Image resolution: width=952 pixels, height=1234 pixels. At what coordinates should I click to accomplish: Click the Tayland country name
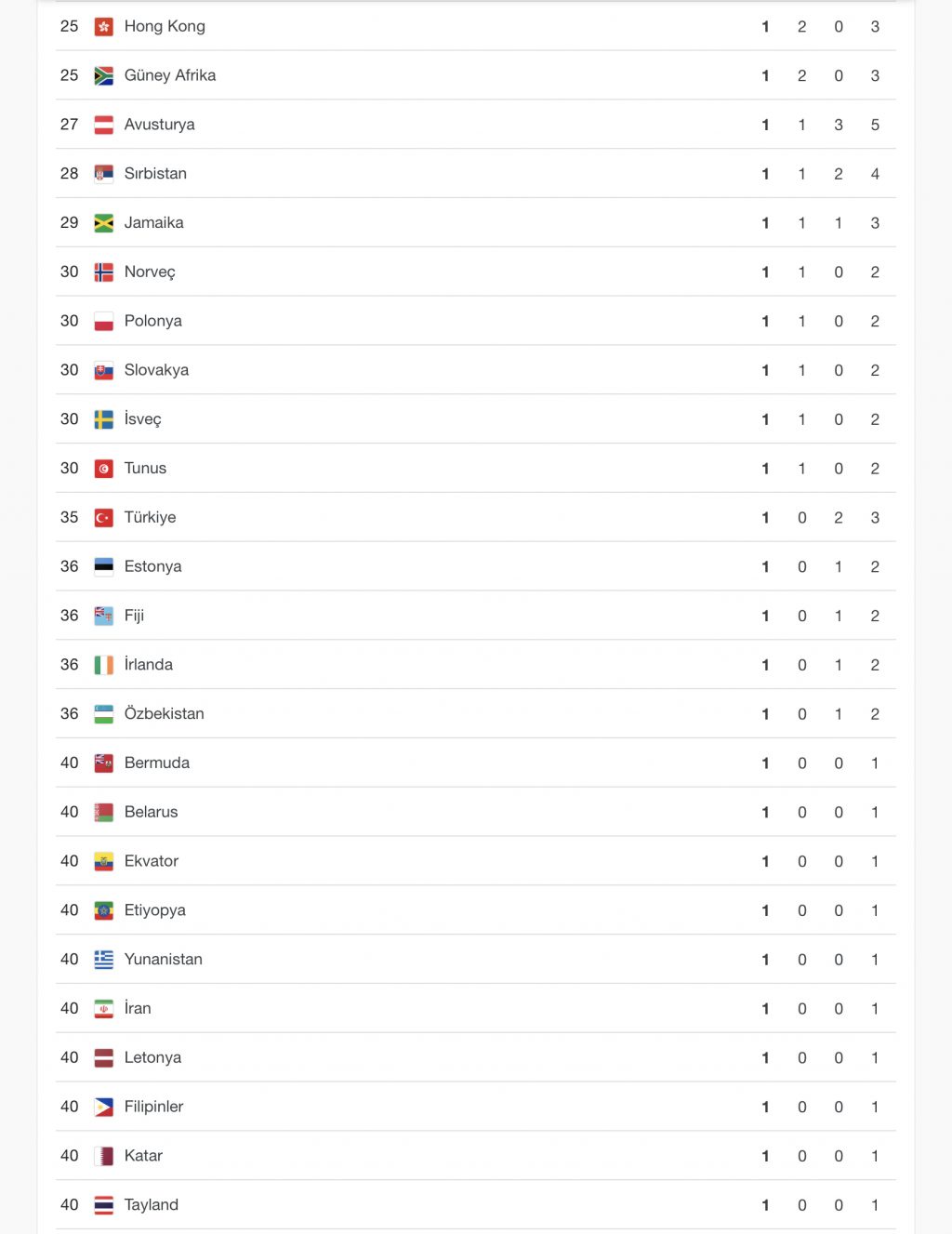click(x=152, y=1205)
